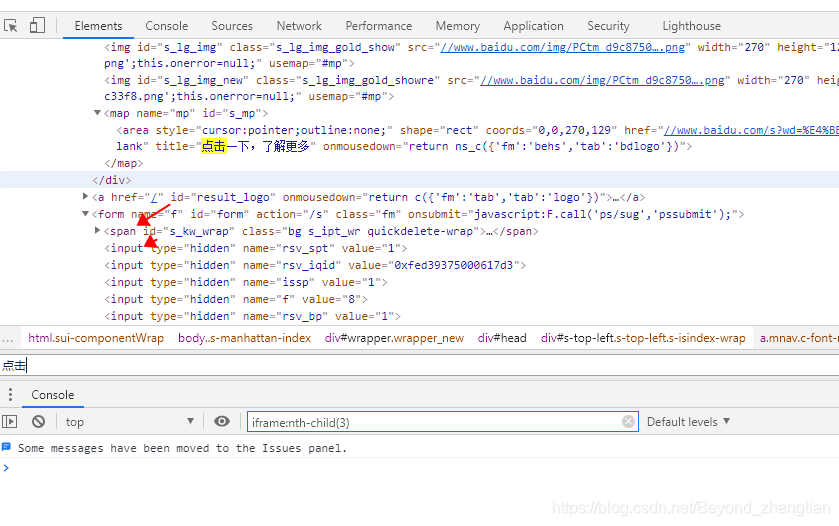Open the Performance tab
Viewport: 839px width, 526px height.
378,26
